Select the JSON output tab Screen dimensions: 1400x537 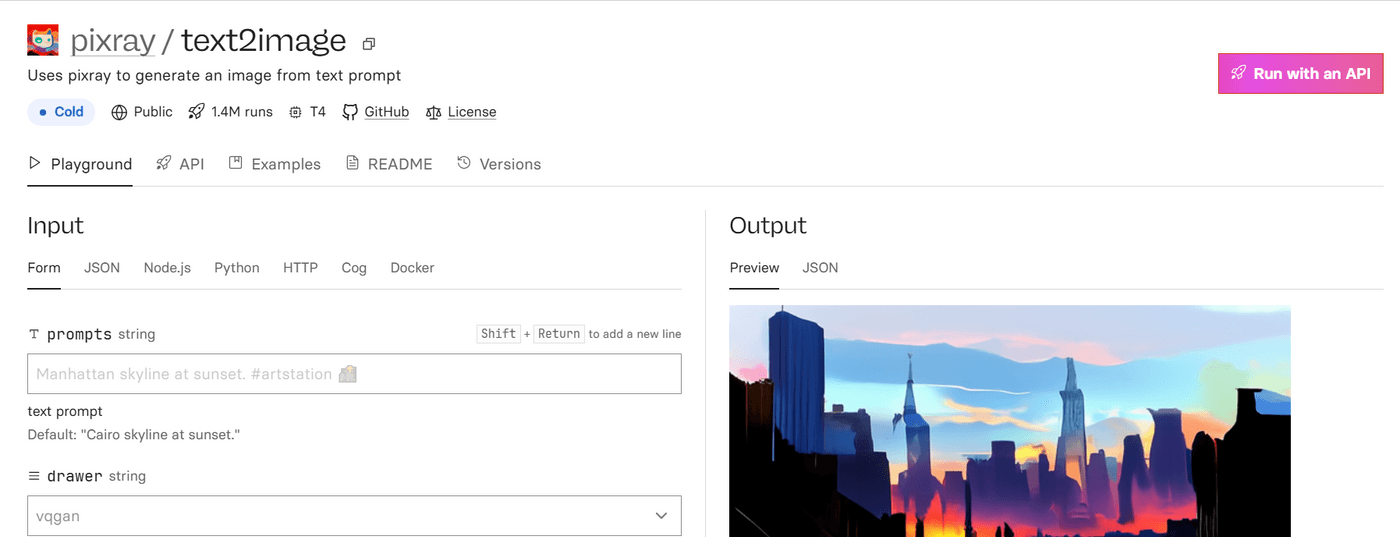(x=820, y=268)
